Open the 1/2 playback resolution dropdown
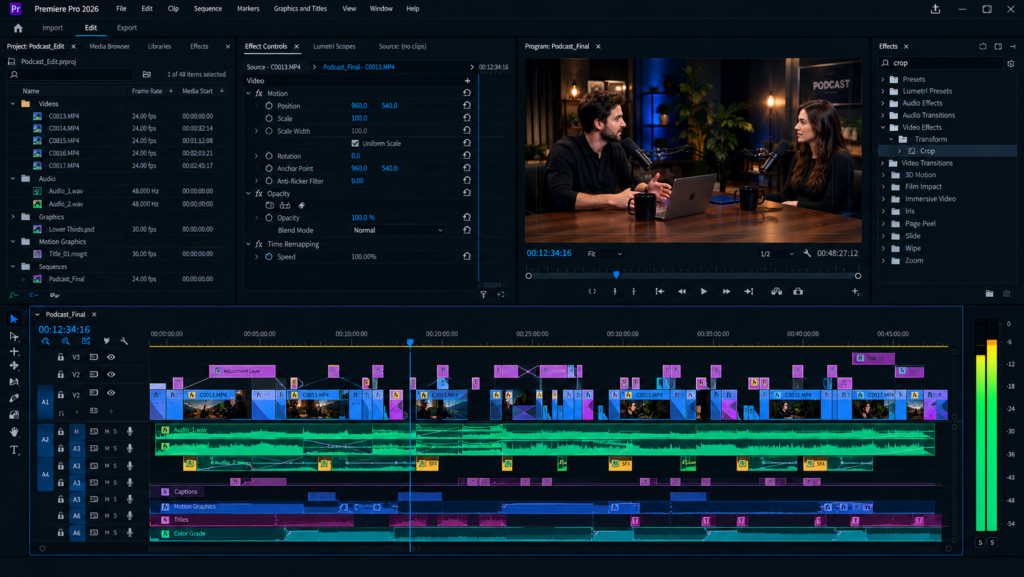Screen dimensions: 1024x577 pos(776,254)
